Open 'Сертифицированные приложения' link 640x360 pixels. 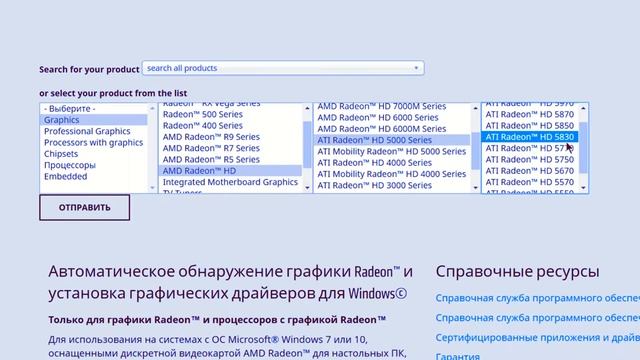click(x=538, y=338)
